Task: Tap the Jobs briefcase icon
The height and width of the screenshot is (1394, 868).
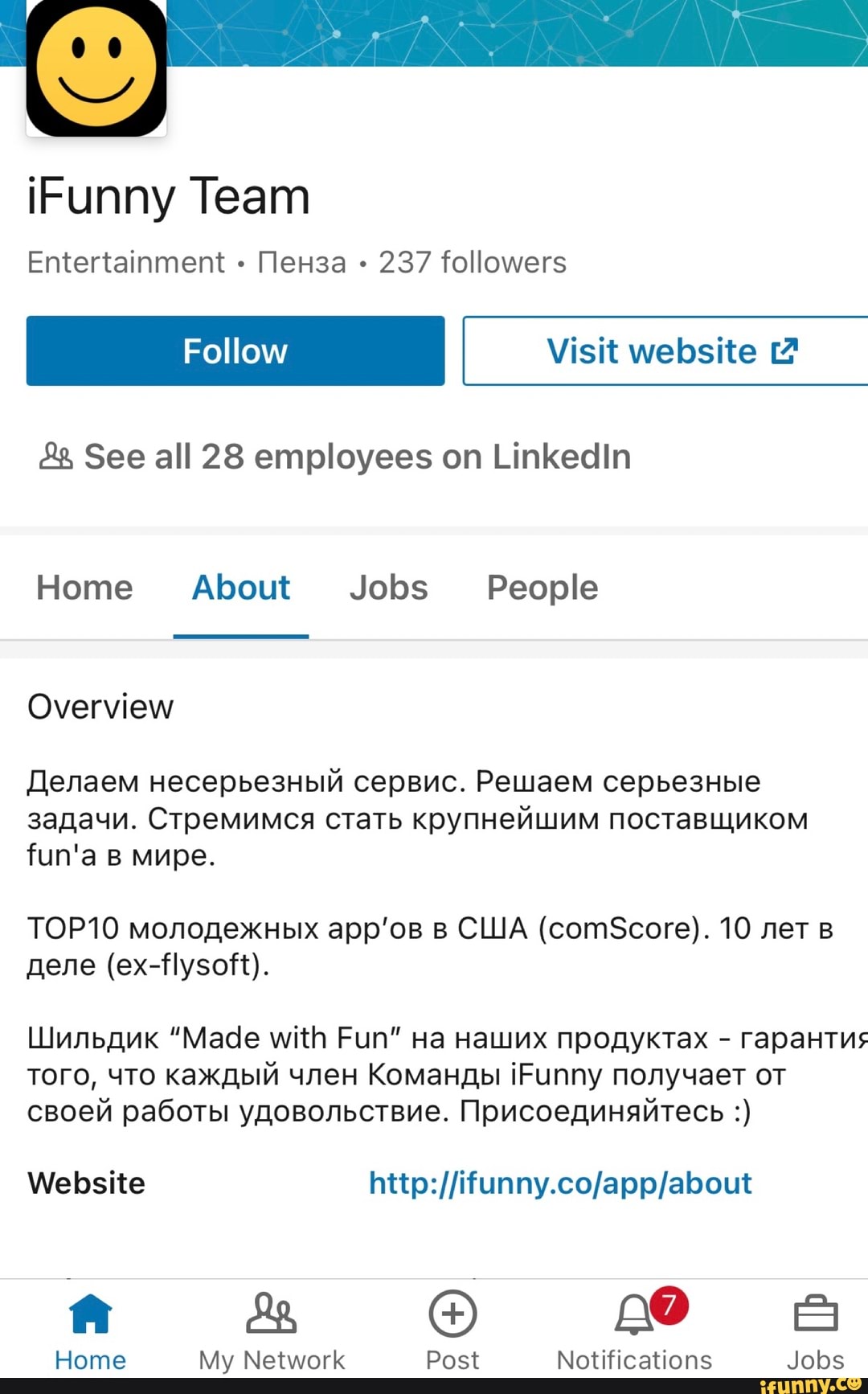Action: (816, 1314)
